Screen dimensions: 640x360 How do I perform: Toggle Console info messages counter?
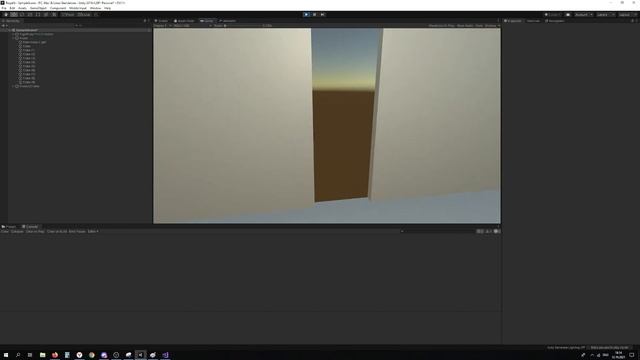[x=480, y=231]
